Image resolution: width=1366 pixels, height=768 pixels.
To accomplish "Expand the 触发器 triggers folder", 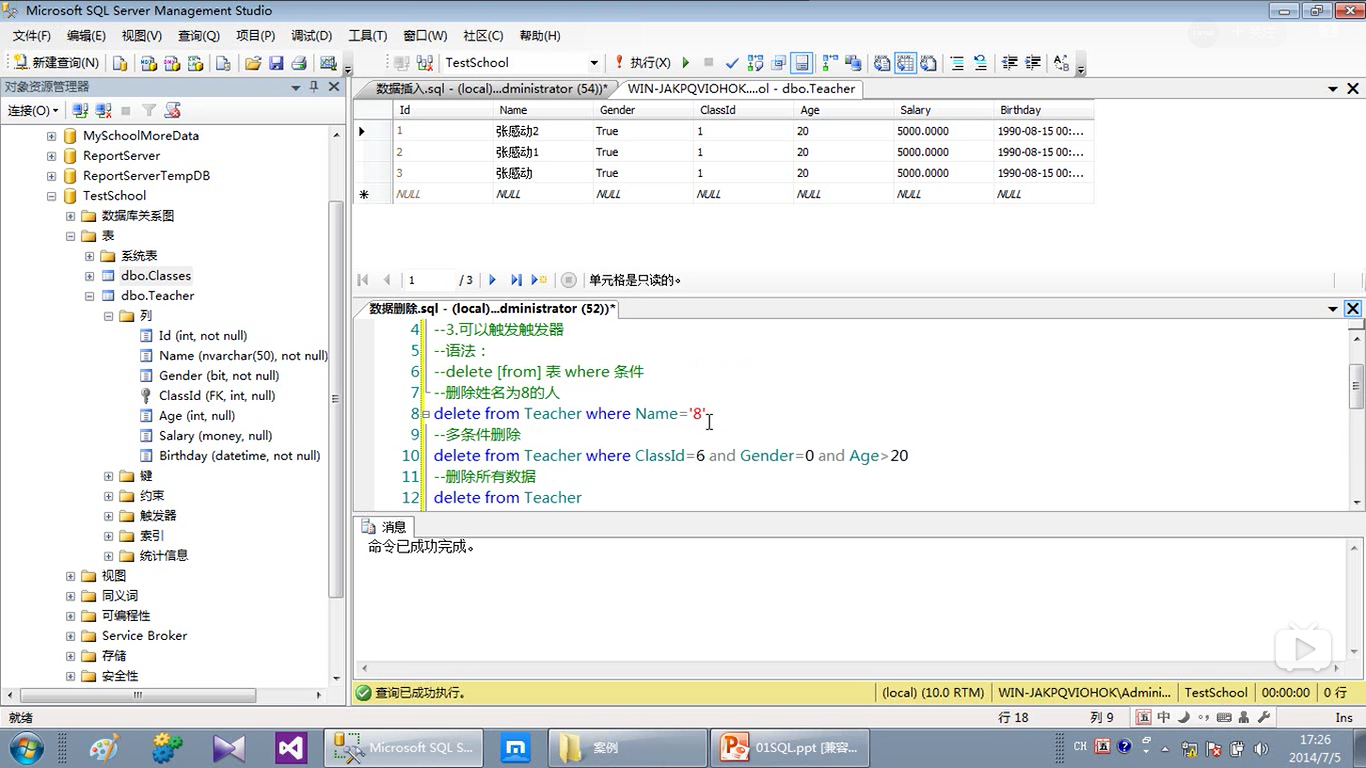I will [109, 516].
